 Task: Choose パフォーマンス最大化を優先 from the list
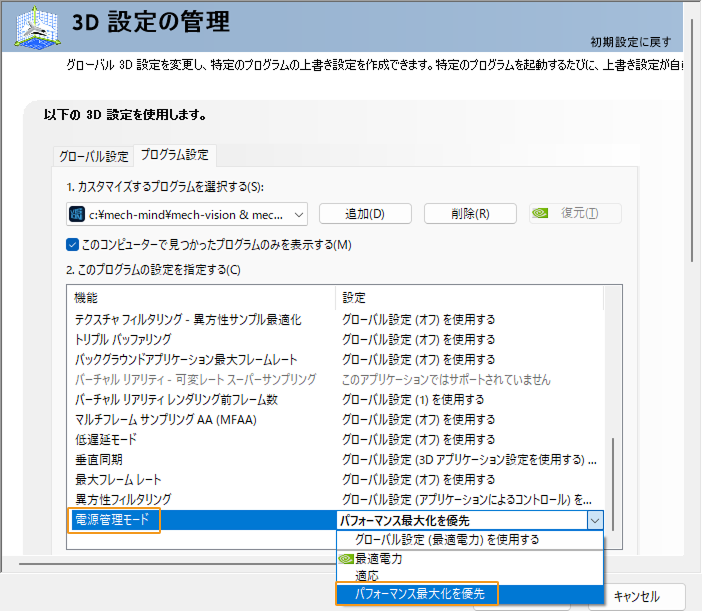[x=419, y=594]
